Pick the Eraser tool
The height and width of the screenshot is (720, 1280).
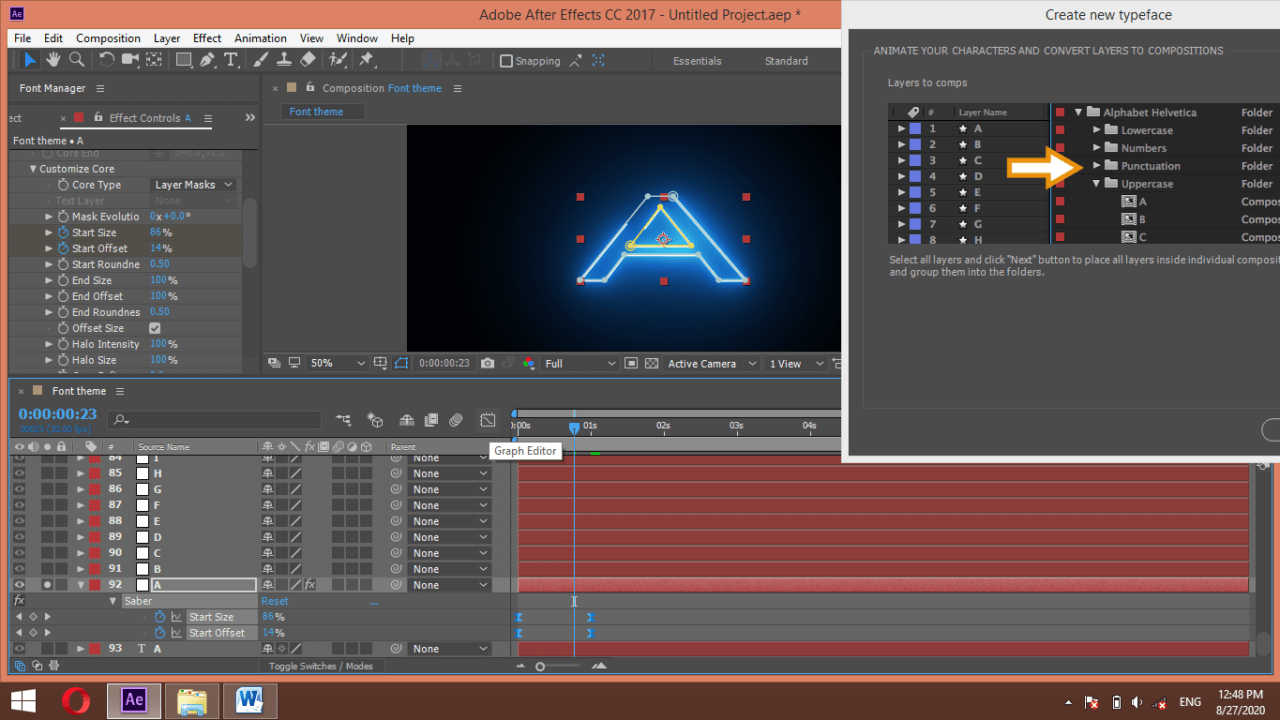pos(308,60)
